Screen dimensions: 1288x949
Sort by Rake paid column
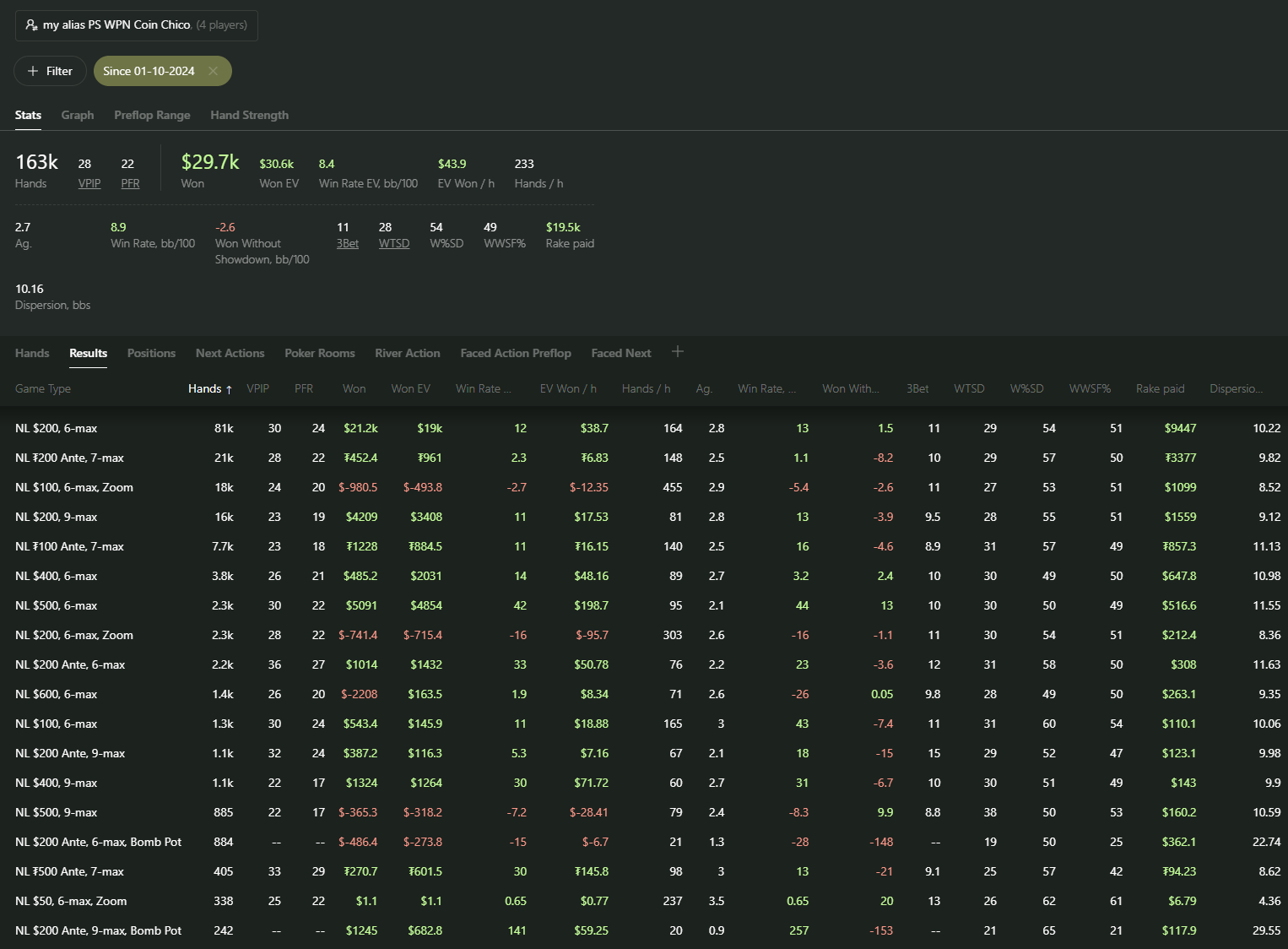1160,388
